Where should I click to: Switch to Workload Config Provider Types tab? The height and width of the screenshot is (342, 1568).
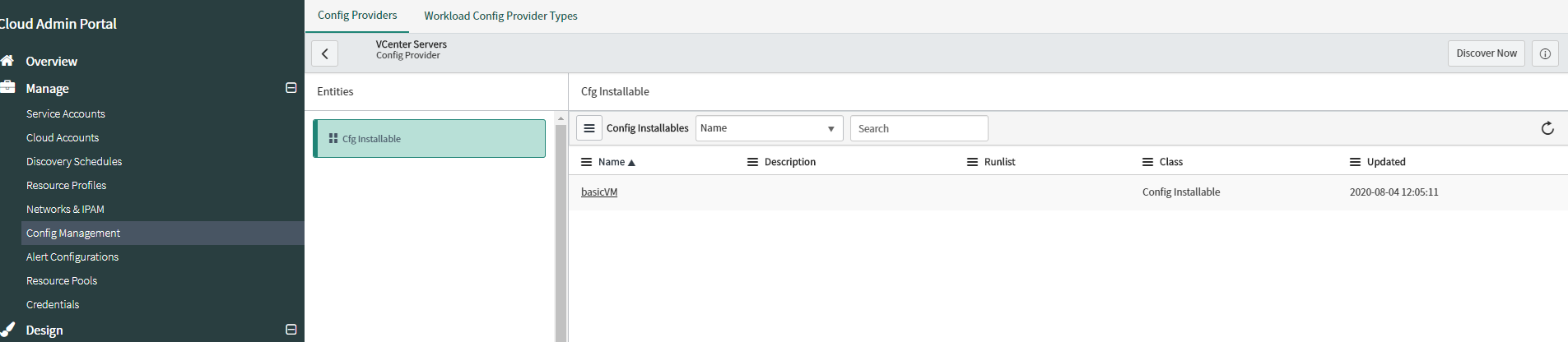tap(500, 16)
